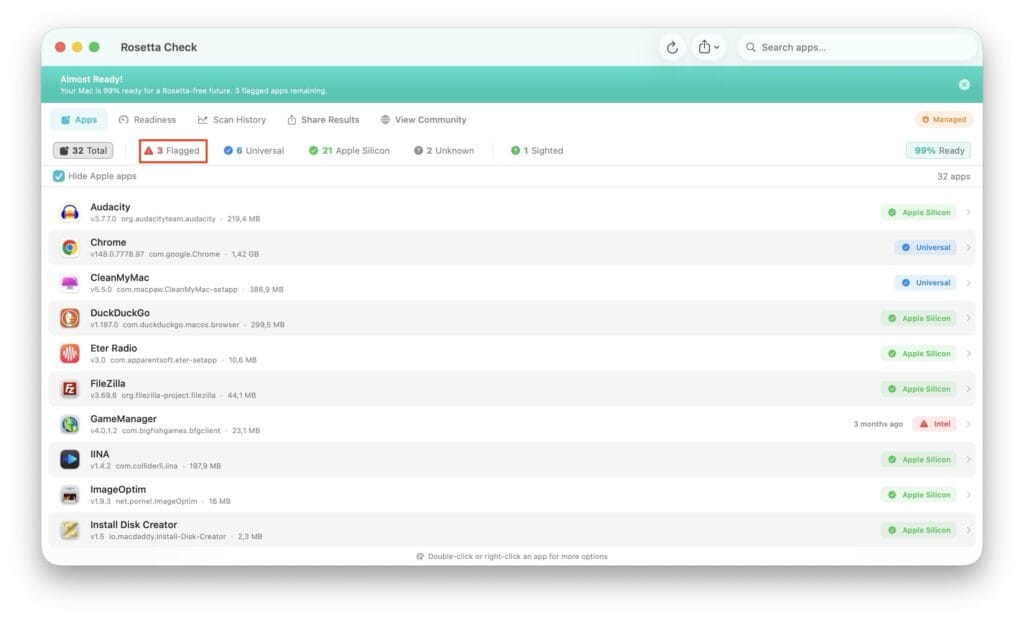
Task: Click the Install Disk Creator icon
Action: point(70,530)
